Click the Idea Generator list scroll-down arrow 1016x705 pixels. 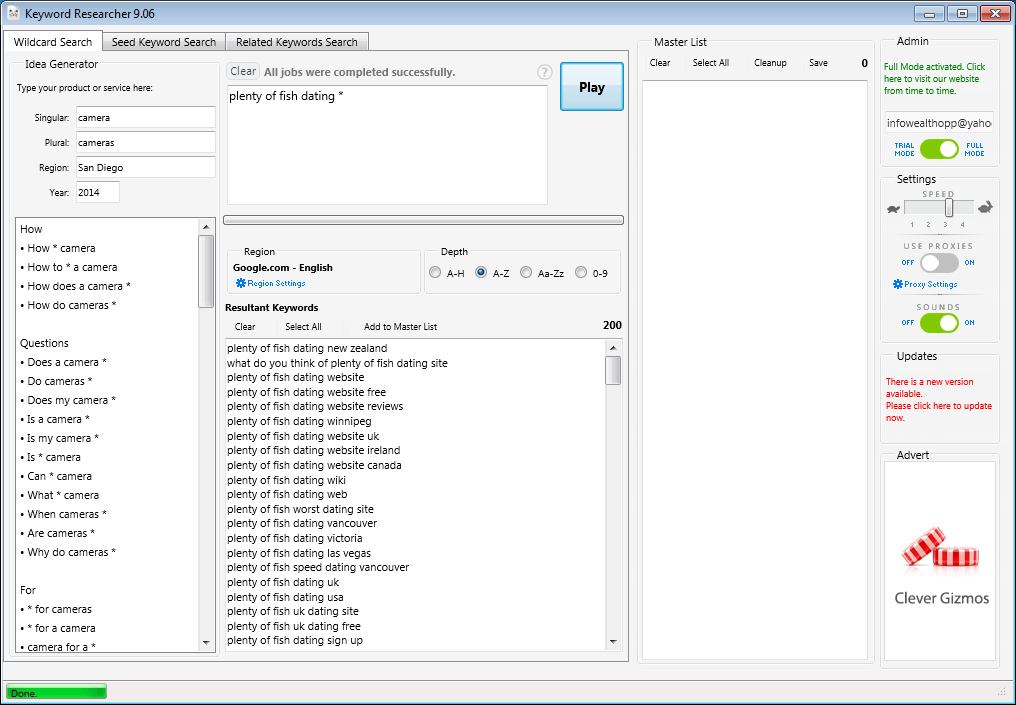(206, 643)
